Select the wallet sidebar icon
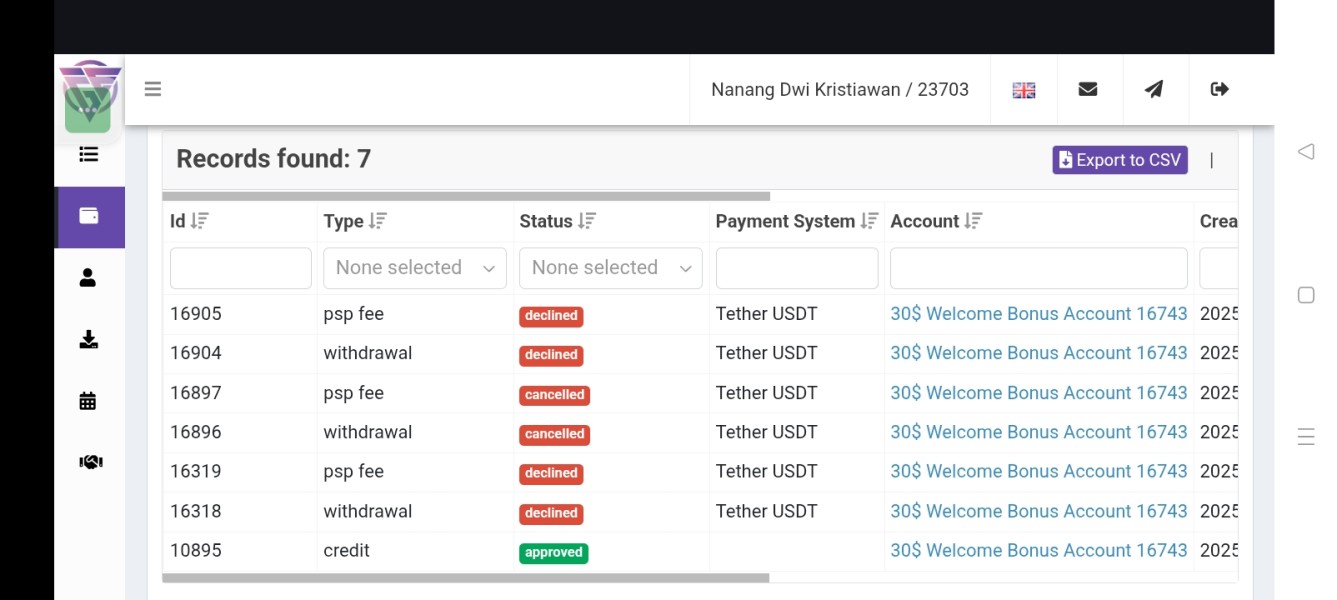 pos(89,216)
